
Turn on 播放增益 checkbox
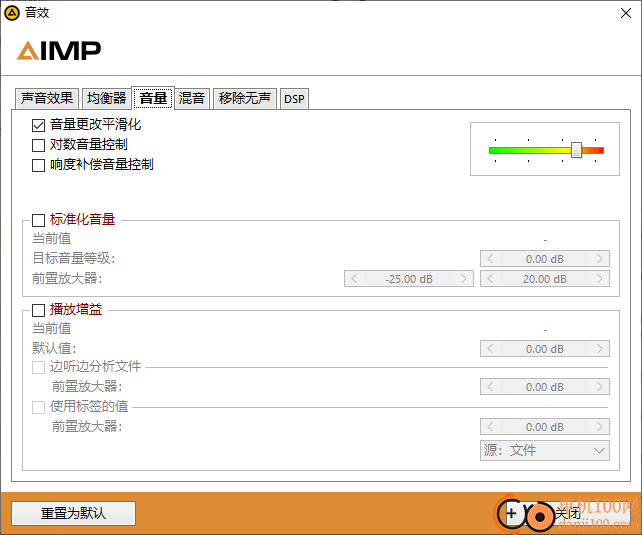38,310
